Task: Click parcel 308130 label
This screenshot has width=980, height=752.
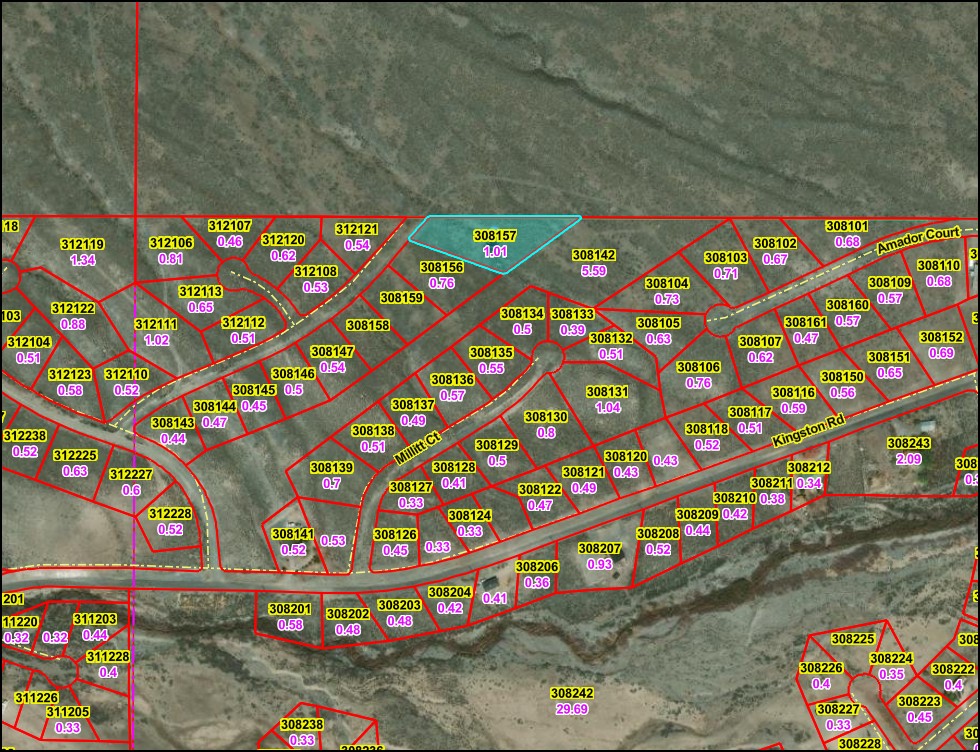Action: point(546,417)
